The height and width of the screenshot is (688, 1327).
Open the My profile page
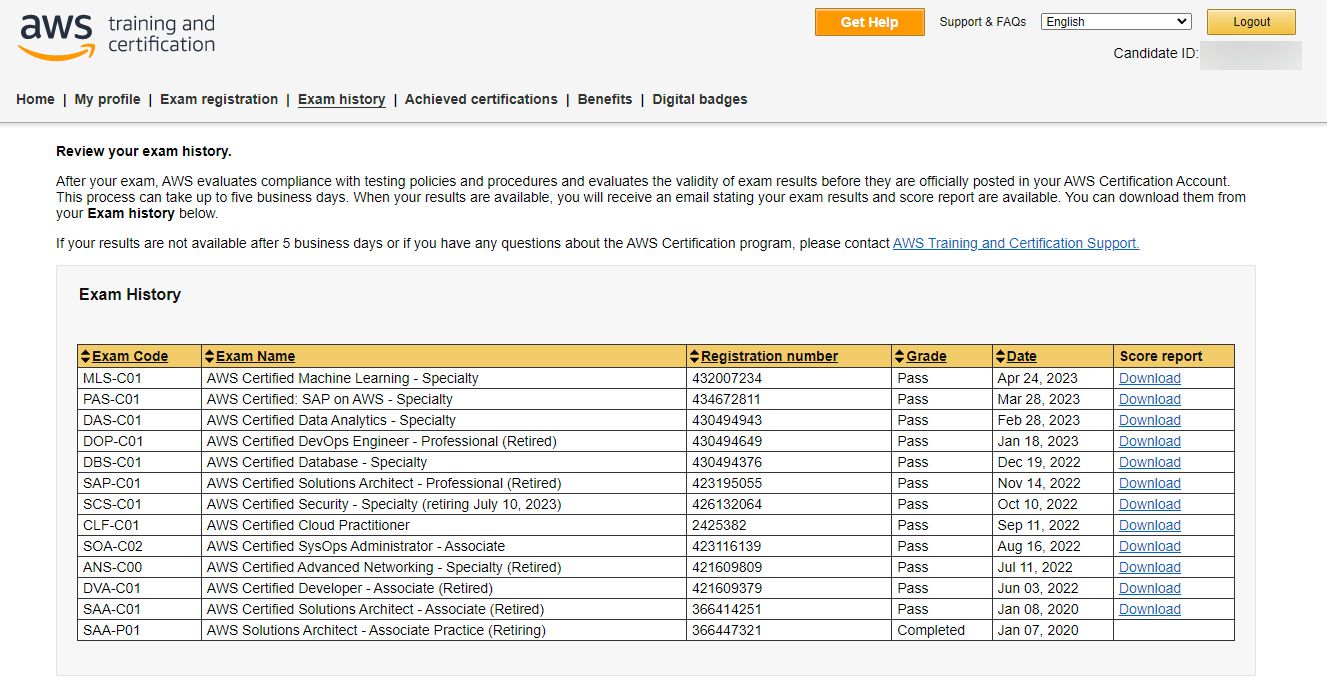pos(107,99)
